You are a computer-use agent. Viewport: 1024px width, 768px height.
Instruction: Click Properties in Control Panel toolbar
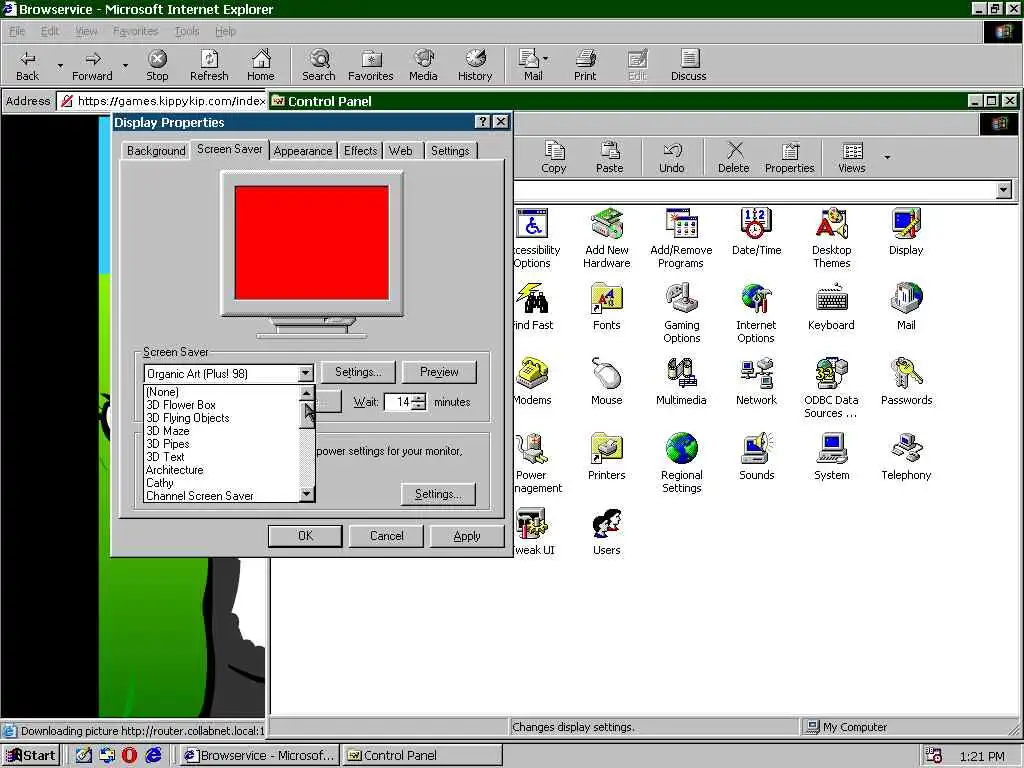click(790, 157)
